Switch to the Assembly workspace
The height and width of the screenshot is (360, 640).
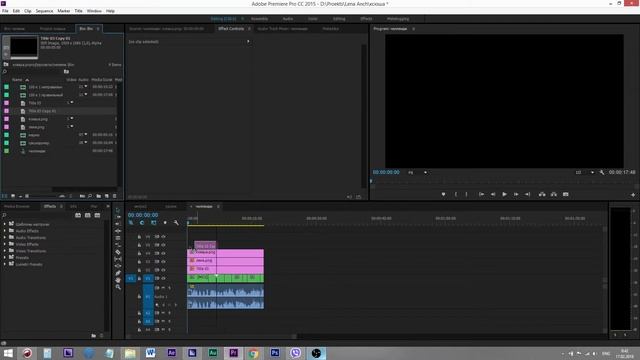pyautogui.click(x=260, y=19)
